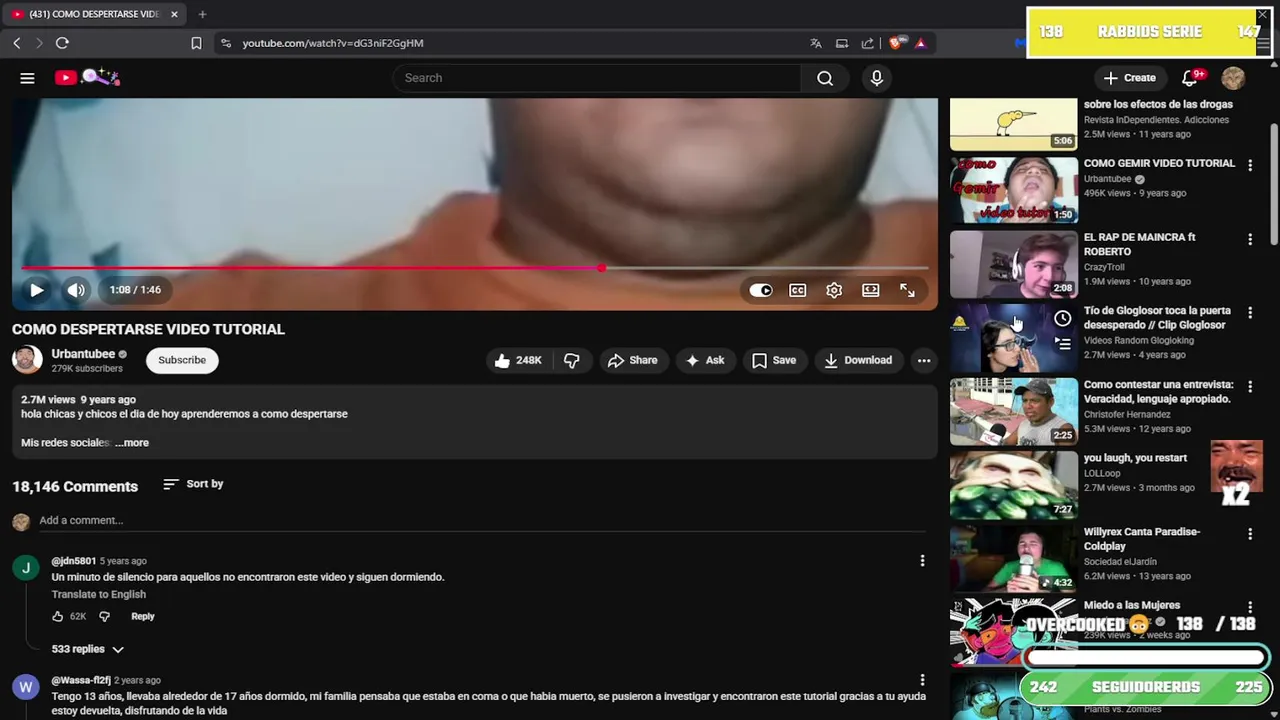
Task: Share this video
Action: pos(632,360)
